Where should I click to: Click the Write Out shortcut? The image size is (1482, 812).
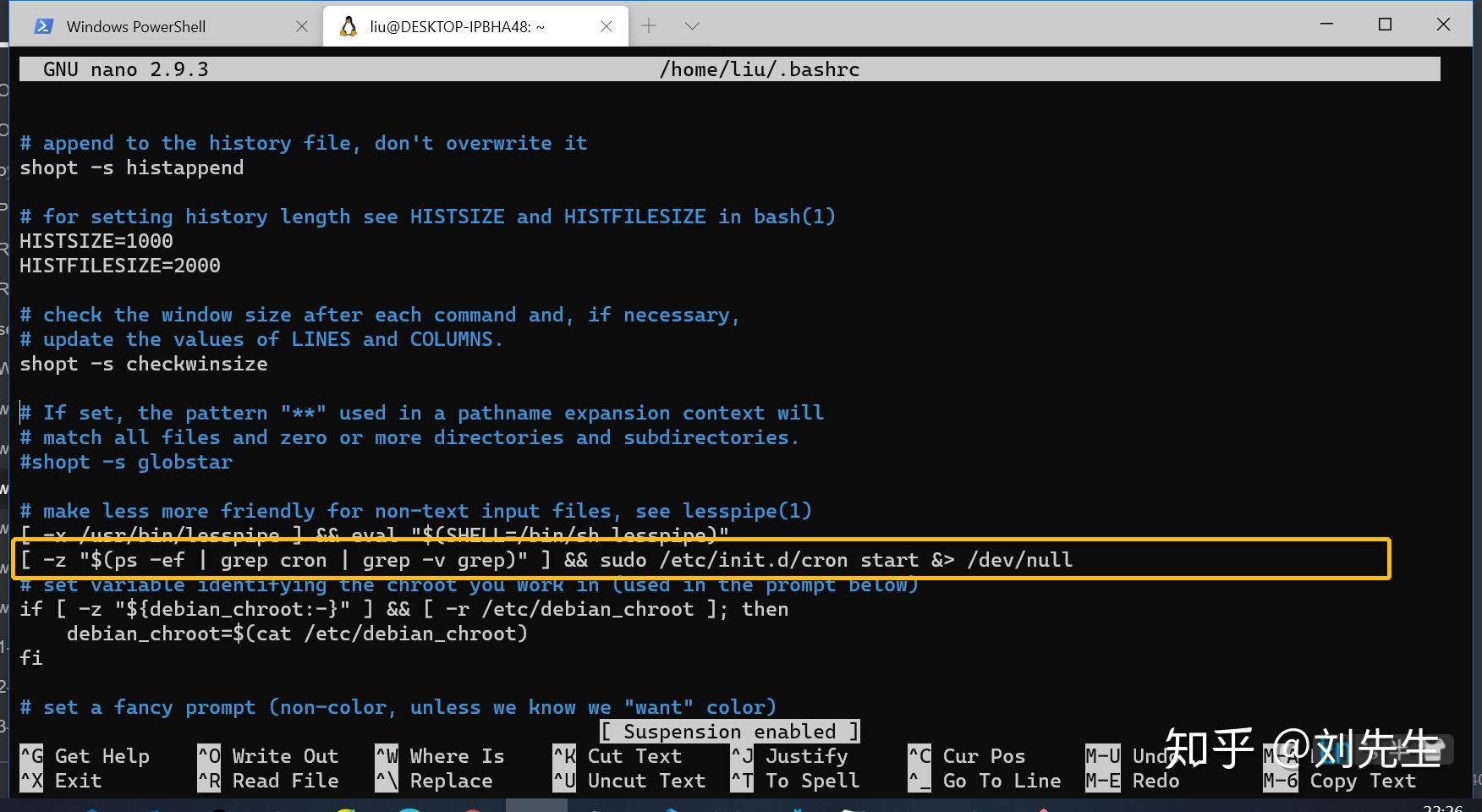click(271, 755)
